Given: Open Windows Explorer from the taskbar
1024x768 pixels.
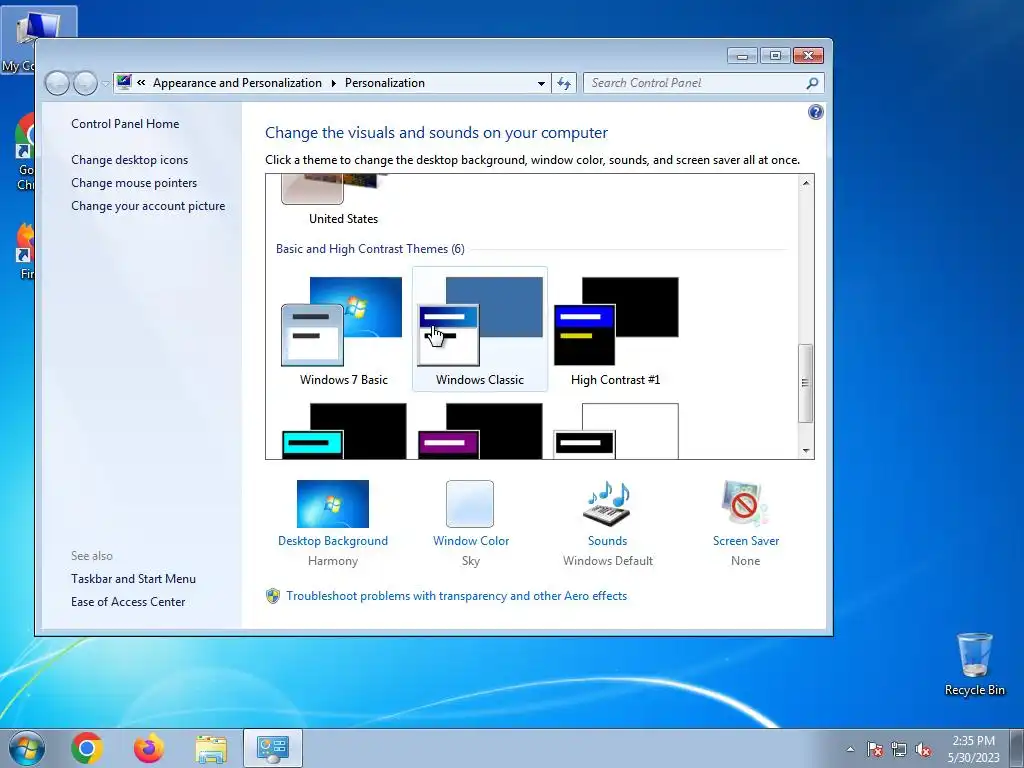Looking at the screenshot, I should tap(211, 748).
